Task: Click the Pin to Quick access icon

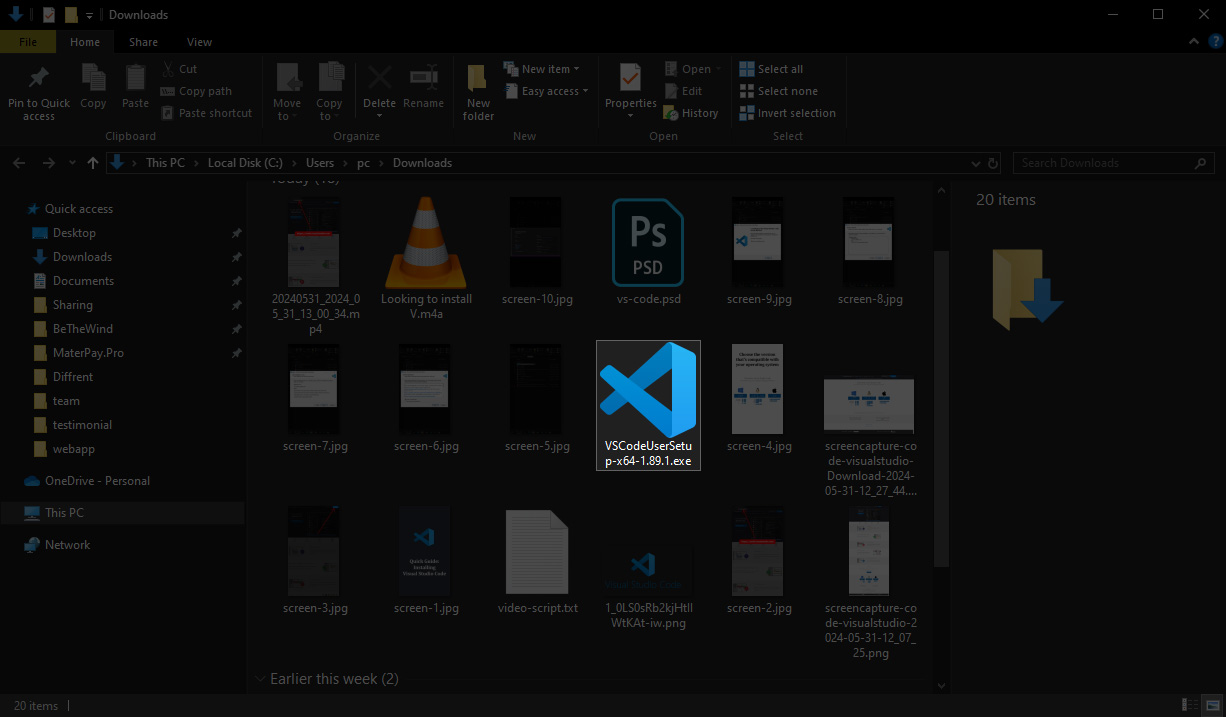Action: pos(38,78)
